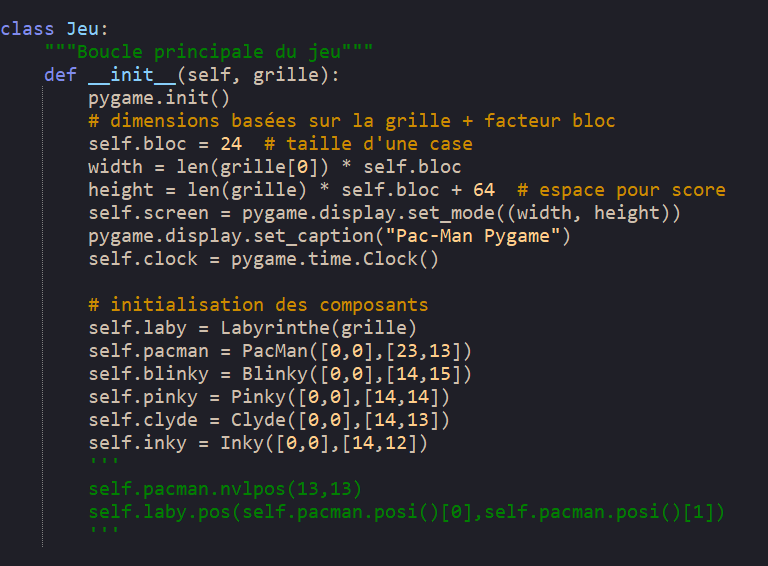Click the number 24 in self.bloc assignment
The image size is (768, 566).
pyautogui.click(x=231, y=144)
